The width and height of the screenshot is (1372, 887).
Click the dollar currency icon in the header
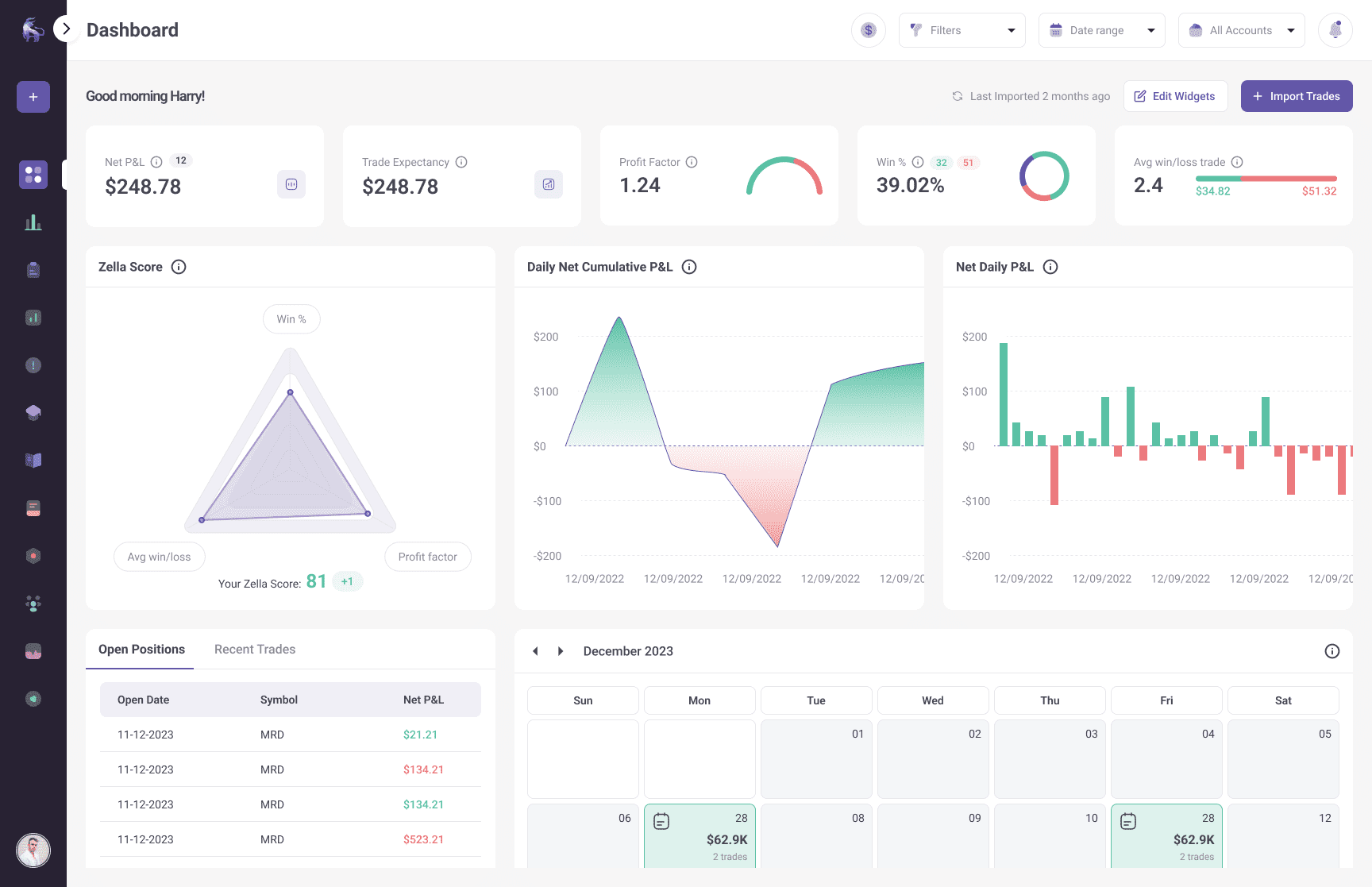tap(869, 29)
